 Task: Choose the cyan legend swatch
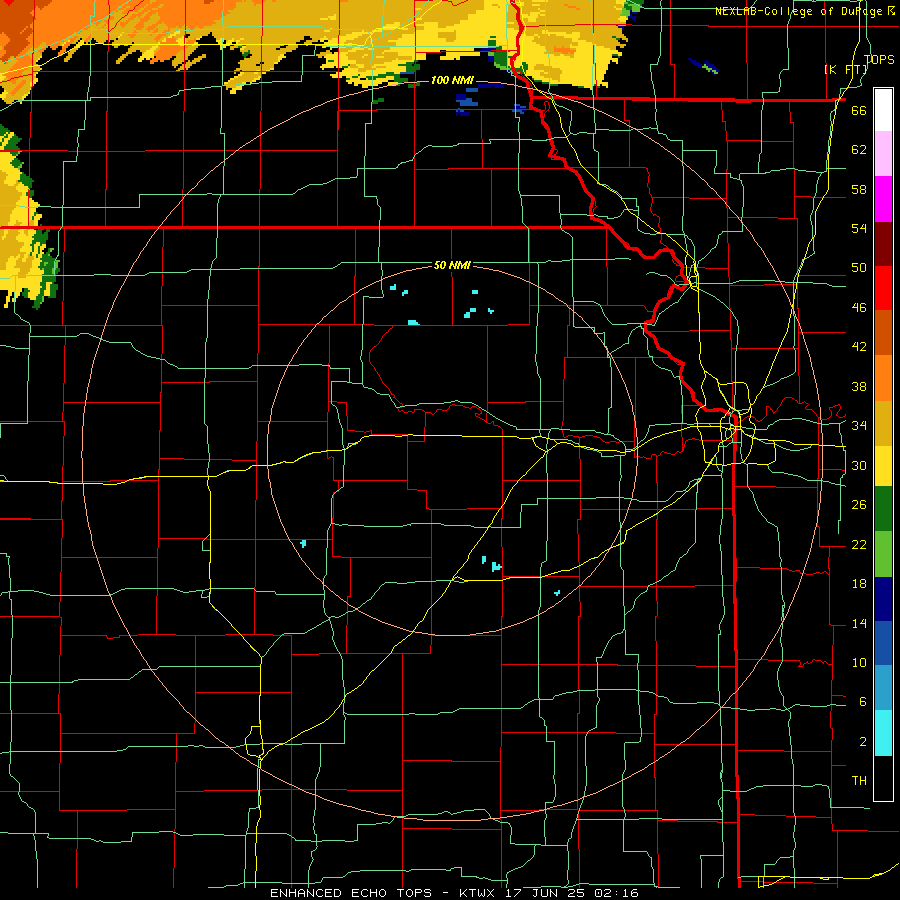point(883,733)
